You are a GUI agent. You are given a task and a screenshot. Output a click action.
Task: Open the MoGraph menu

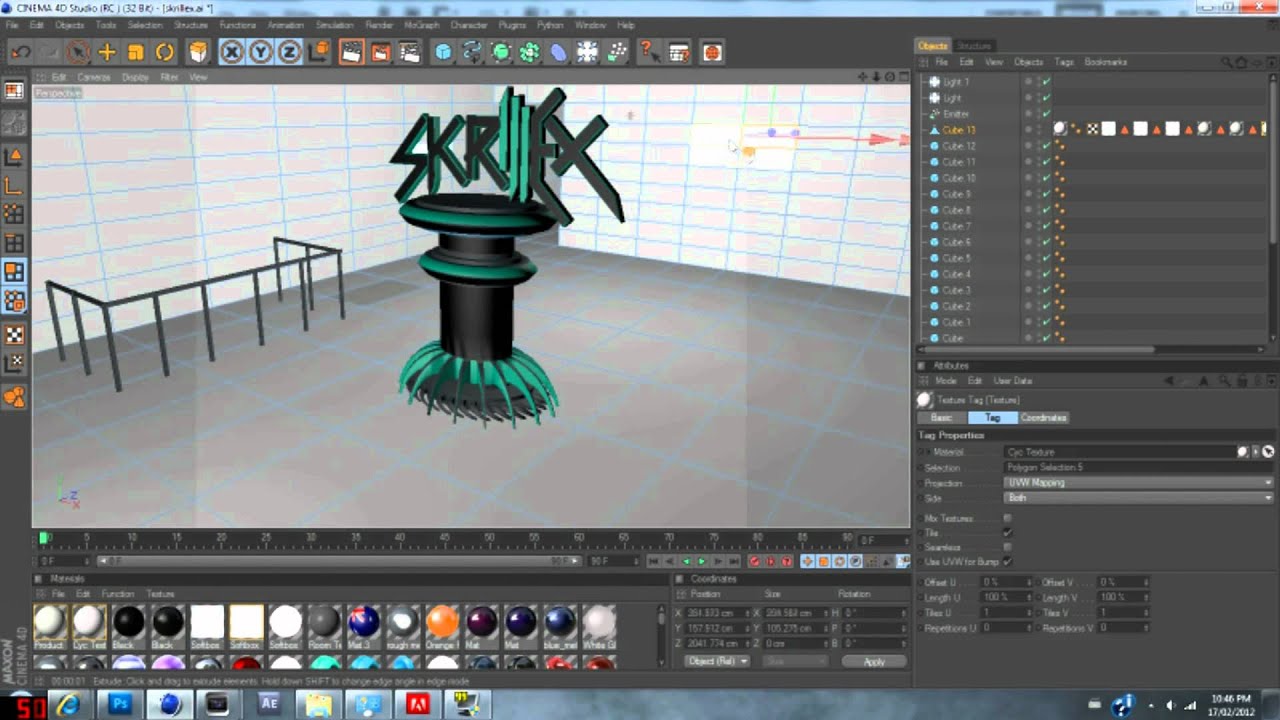pyautogui.click(x=421, y=25)
